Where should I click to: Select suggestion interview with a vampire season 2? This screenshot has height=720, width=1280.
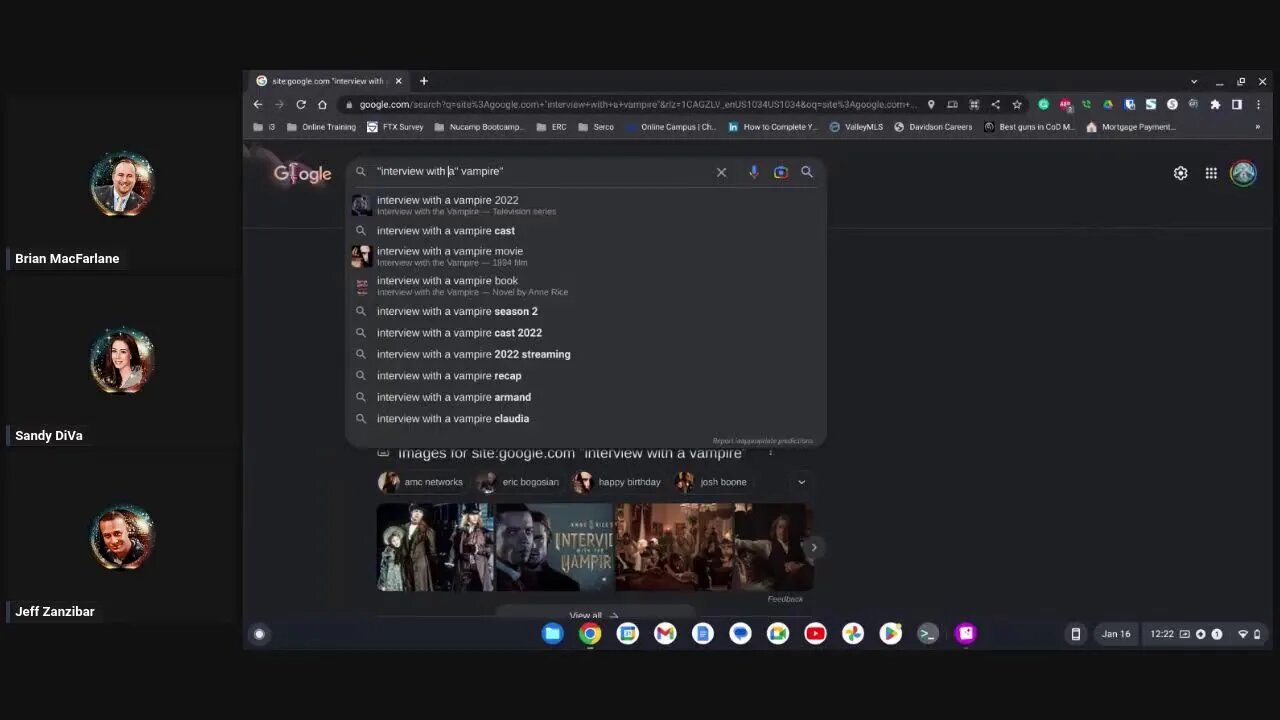coord(586,311)
